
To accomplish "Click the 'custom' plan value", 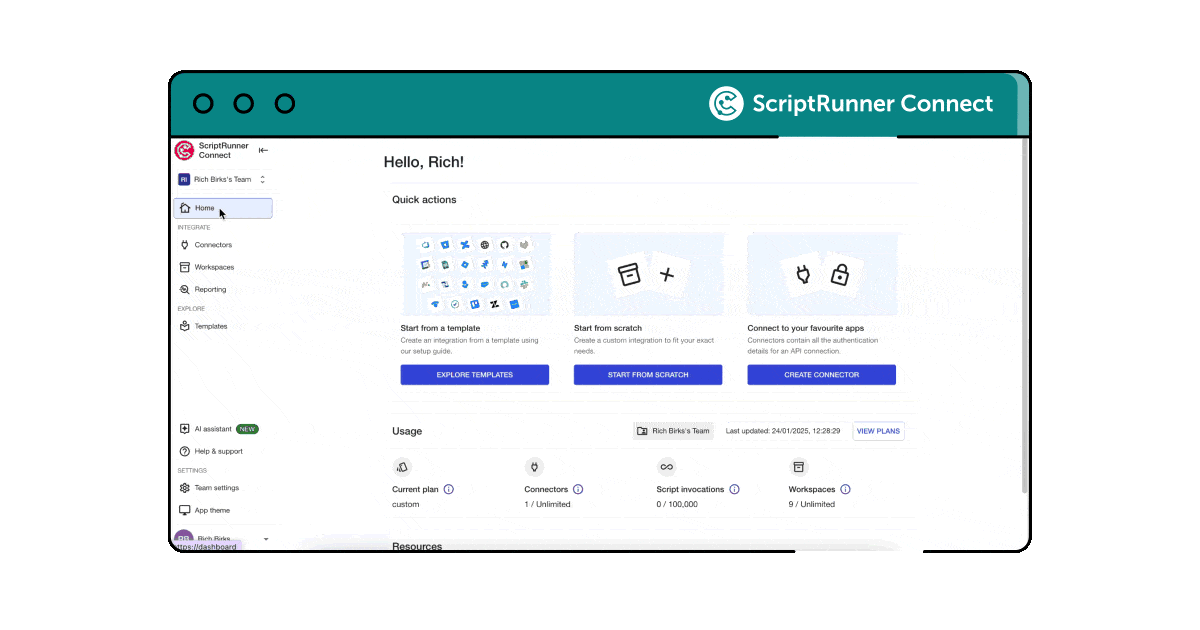I will pyautogui.click(x=406, y=504).
